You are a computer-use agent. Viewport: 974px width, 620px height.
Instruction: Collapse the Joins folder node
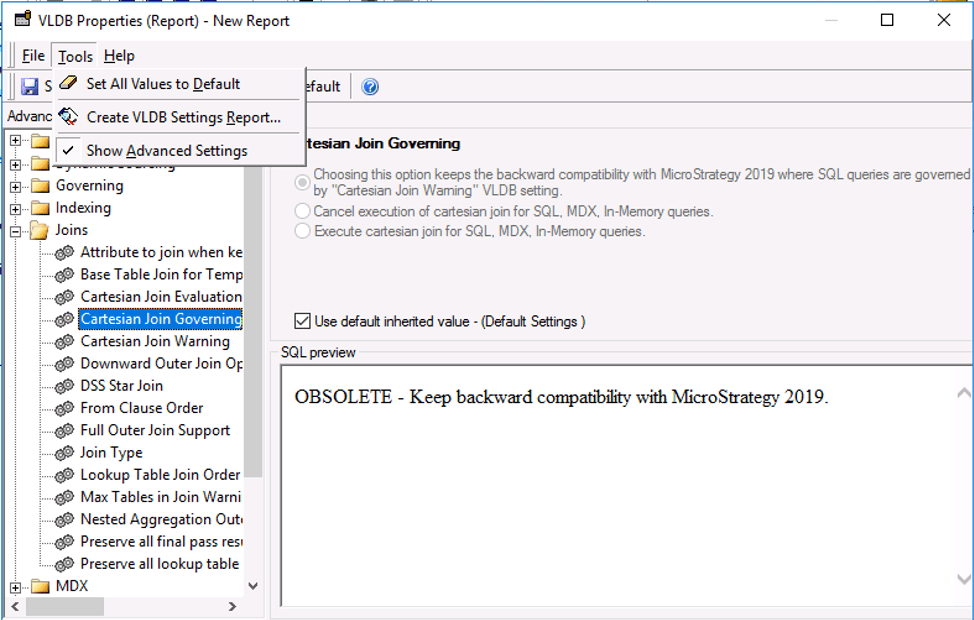(16, 231)
